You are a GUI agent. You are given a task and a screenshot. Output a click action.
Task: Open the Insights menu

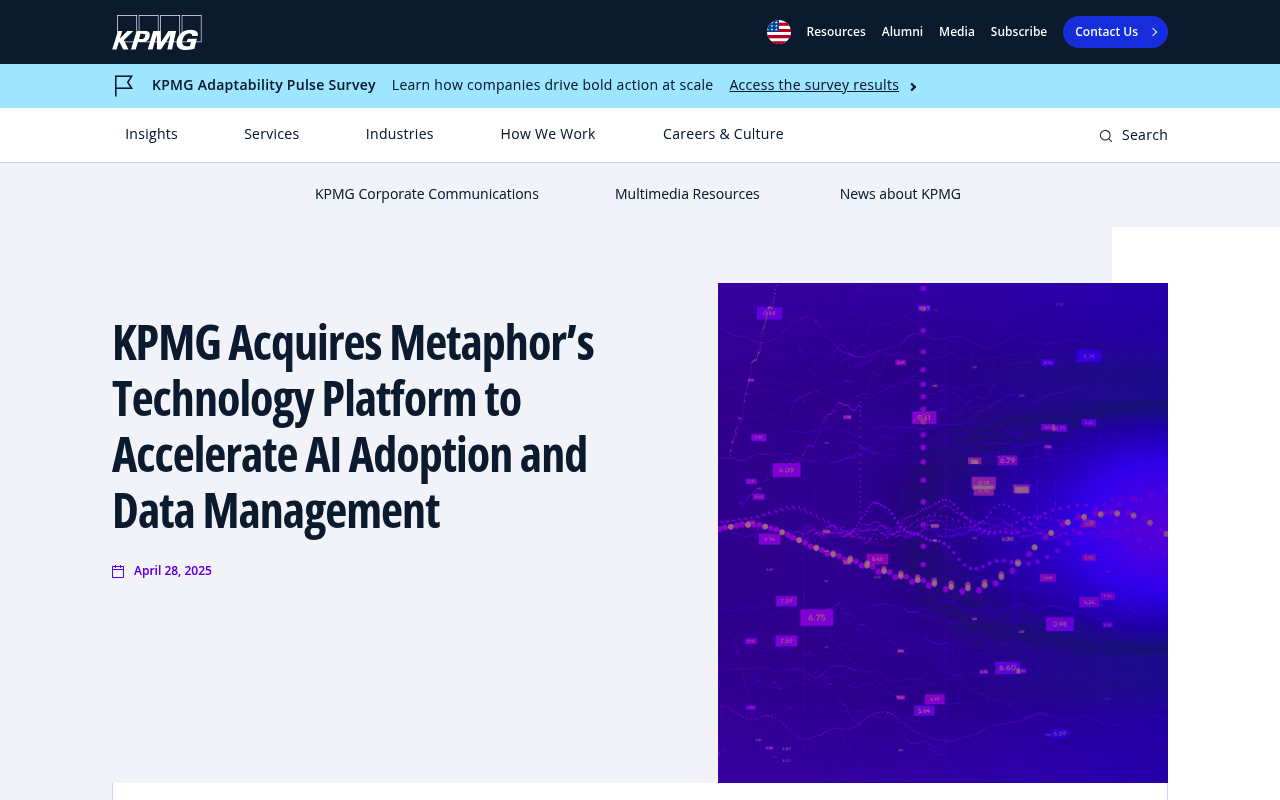click(151, 134)
